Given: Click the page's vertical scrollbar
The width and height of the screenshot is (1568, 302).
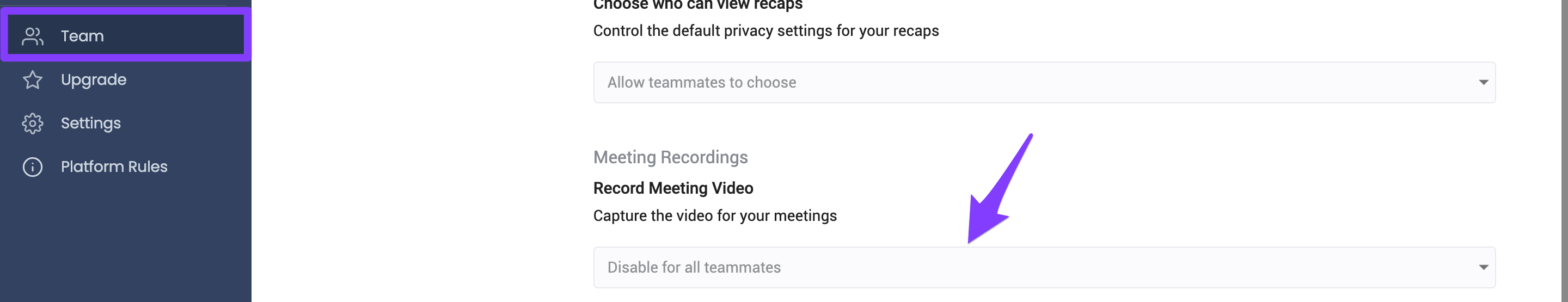Looking at the screenshot, I should pyautogui.click(x=1564, y=151).
